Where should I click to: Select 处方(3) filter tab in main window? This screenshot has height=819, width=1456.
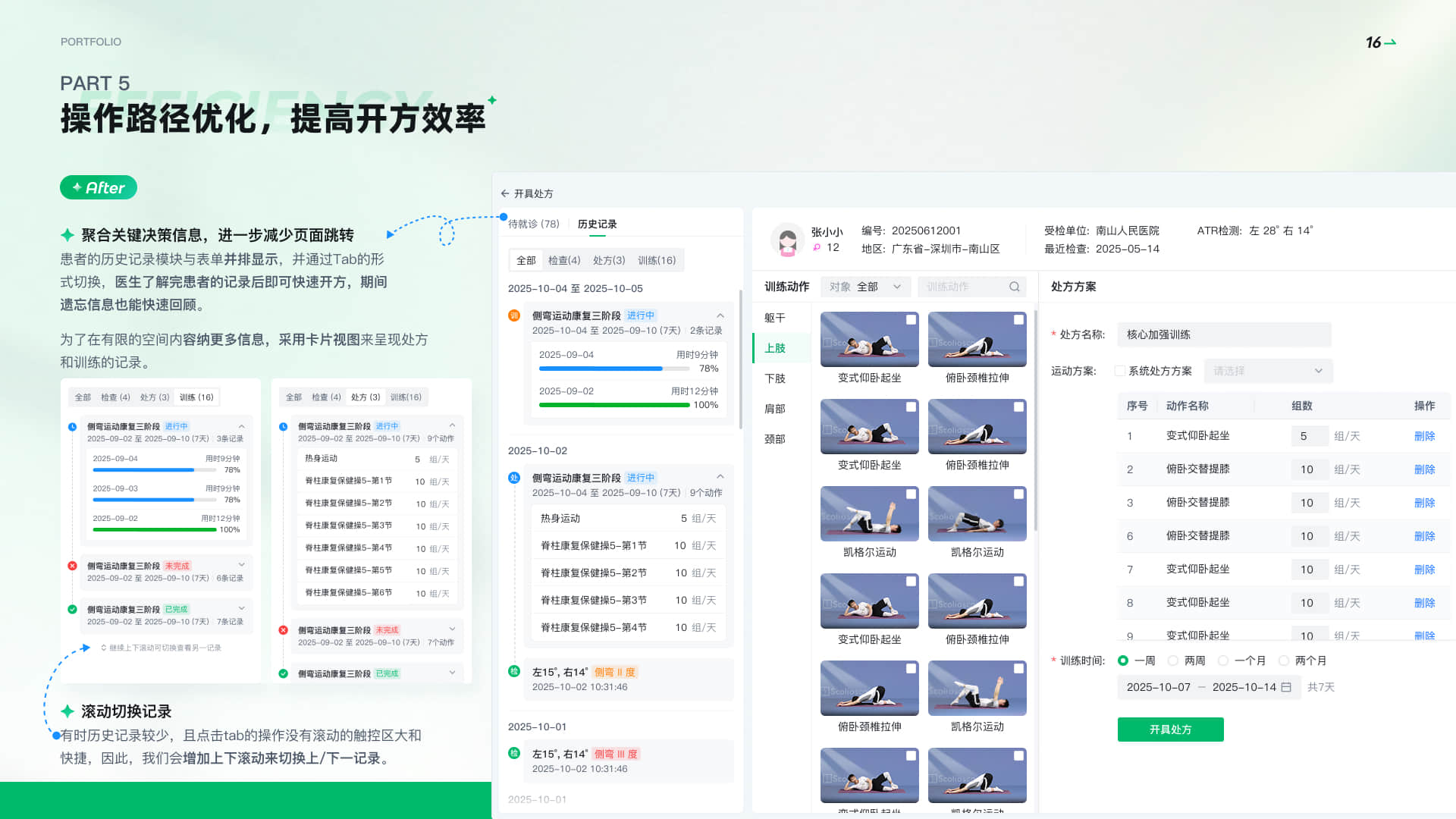pos(609,260)
